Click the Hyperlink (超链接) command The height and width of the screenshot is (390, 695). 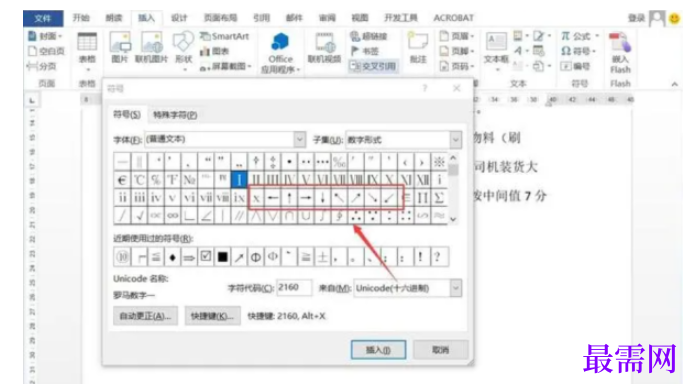click(368, 36)
